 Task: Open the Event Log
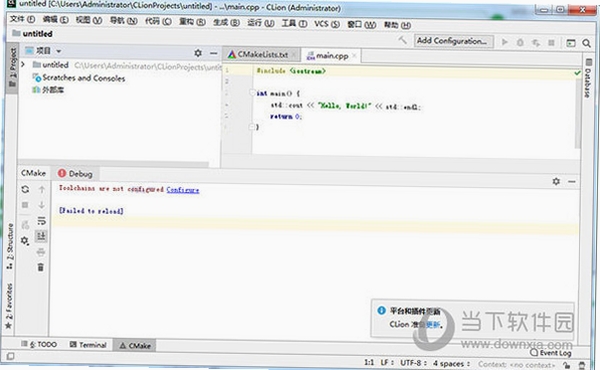click(x=551, y=353)
